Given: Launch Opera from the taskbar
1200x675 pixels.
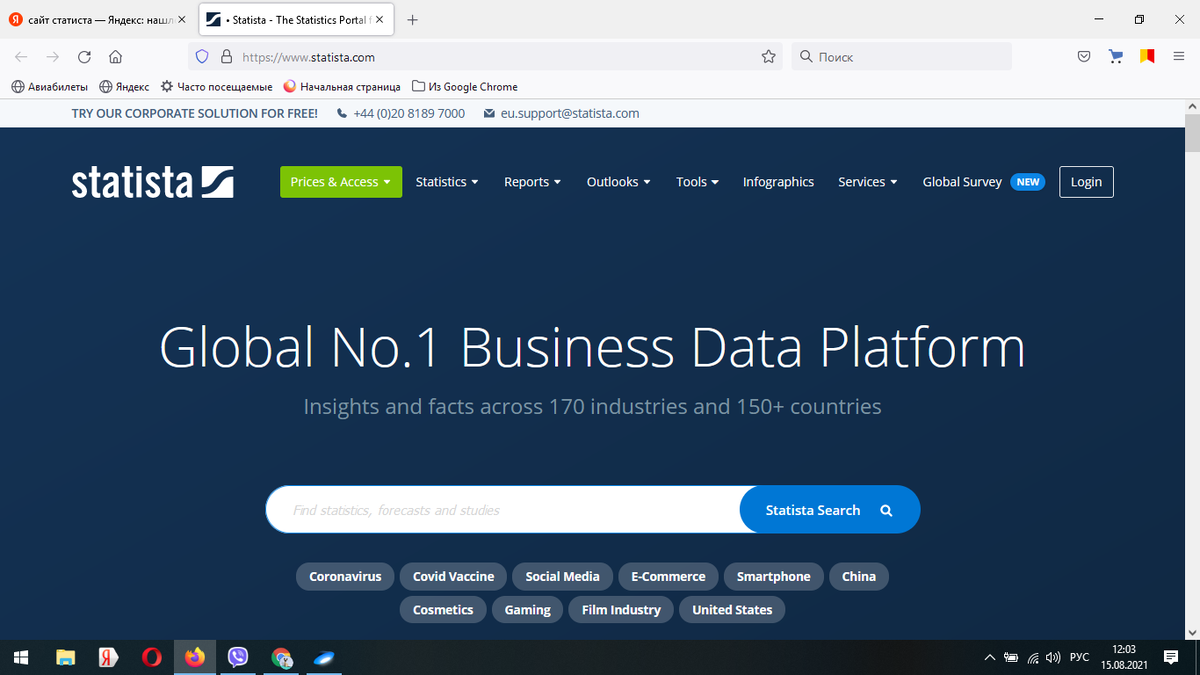Looking at the screenshot, I should point(152,657).
